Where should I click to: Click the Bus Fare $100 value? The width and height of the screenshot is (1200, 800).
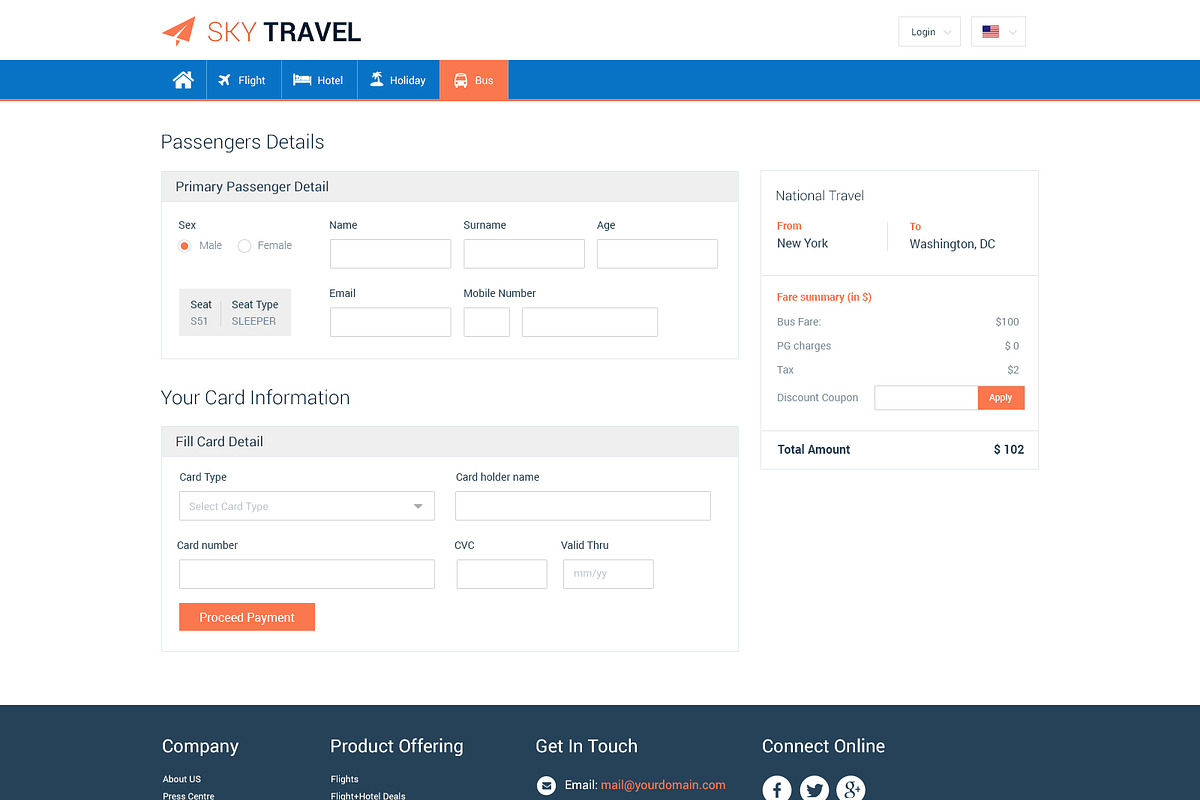click(1007, 322)
